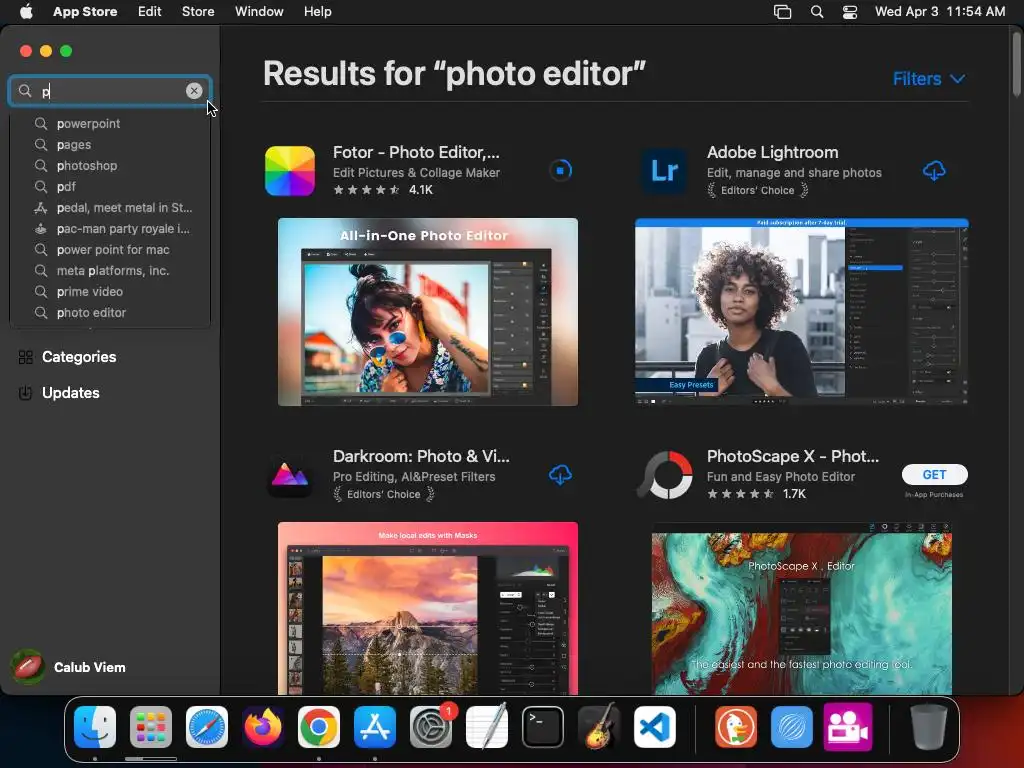The width and height of the screenshot is (1024, 768).
Task: Launch Firefox from the Dock
Action: click(263, 727)
